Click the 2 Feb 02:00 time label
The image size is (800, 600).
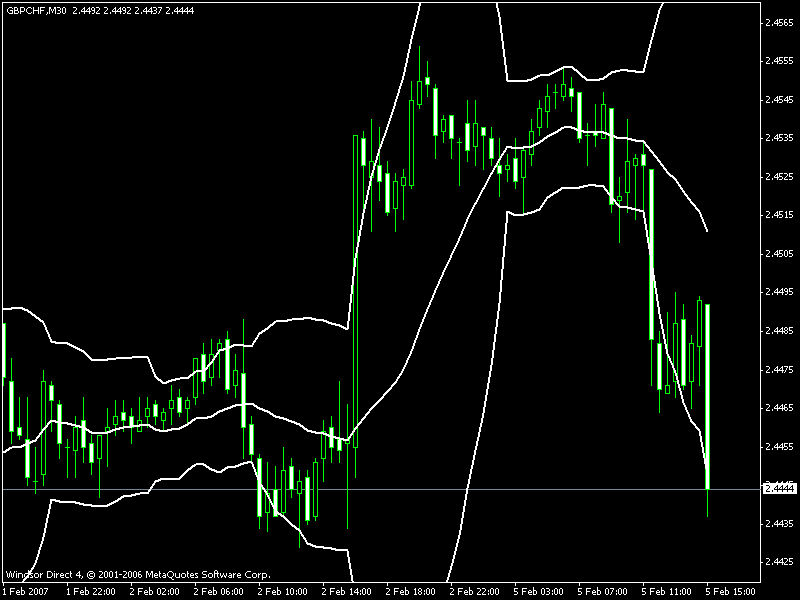coord(155,592)
